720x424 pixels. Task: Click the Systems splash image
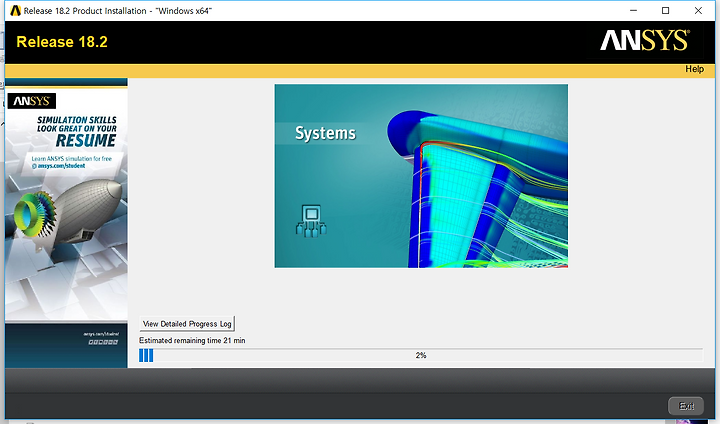click(x=421, y=175)
